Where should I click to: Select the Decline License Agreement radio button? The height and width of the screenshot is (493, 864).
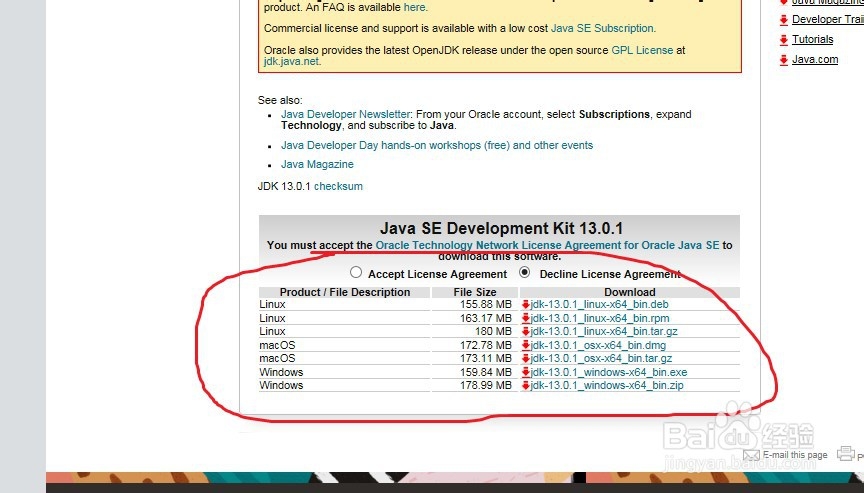(525, 272)
